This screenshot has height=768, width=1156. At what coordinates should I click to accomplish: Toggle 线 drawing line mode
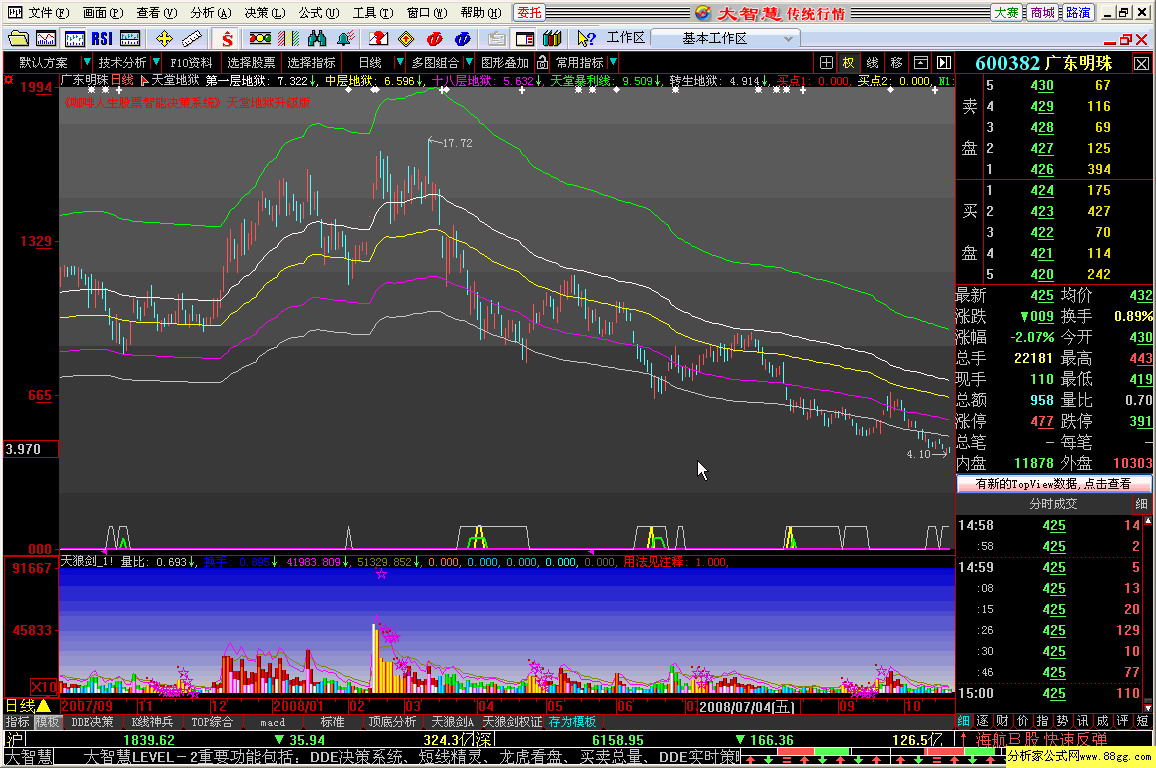(x=873, y=63)
